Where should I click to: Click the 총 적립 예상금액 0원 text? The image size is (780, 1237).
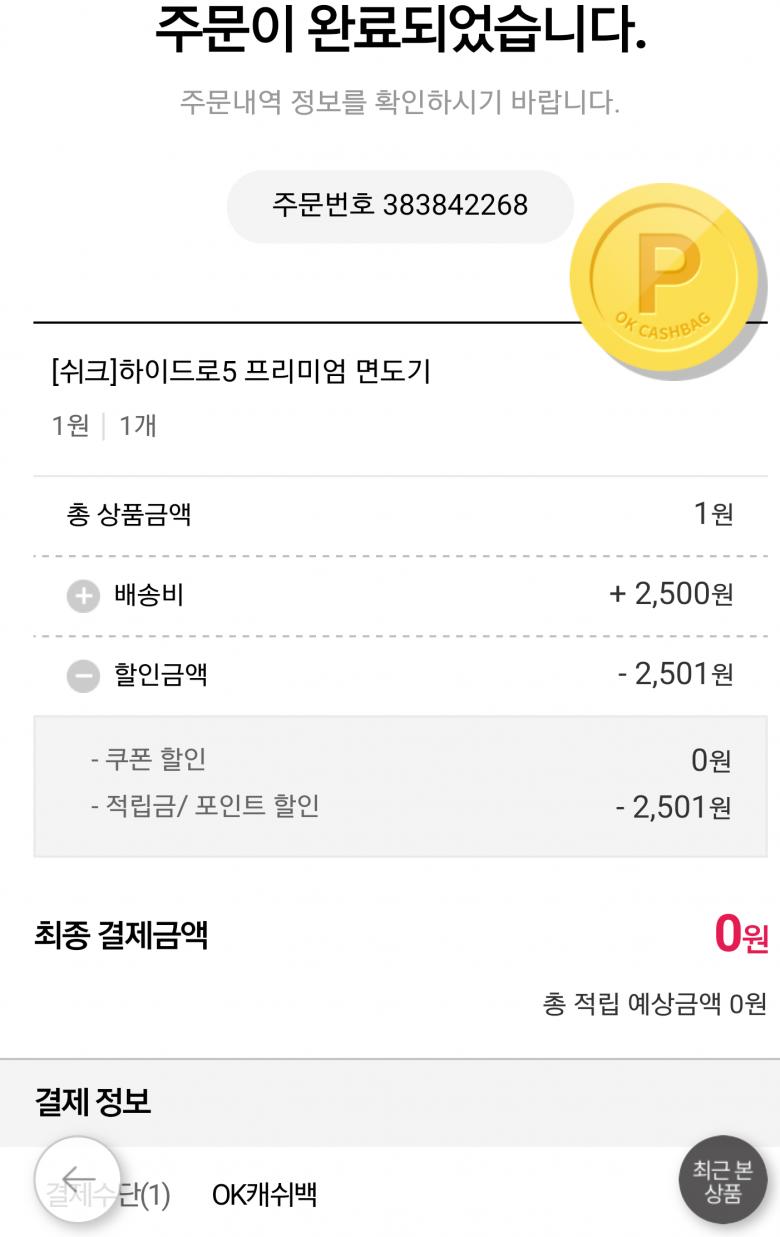654,1004
